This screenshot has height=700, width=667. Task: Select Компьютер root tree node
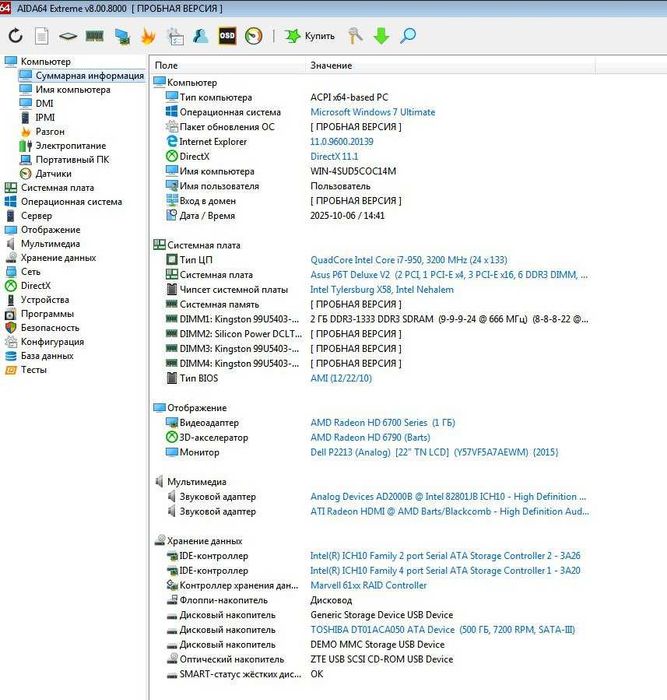click(x=46, y=62)
